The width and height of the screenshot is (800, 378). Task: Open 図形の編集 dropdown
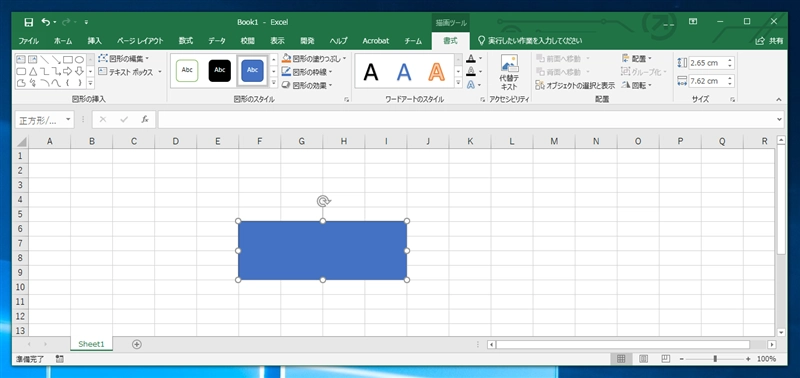pos(124,59)
